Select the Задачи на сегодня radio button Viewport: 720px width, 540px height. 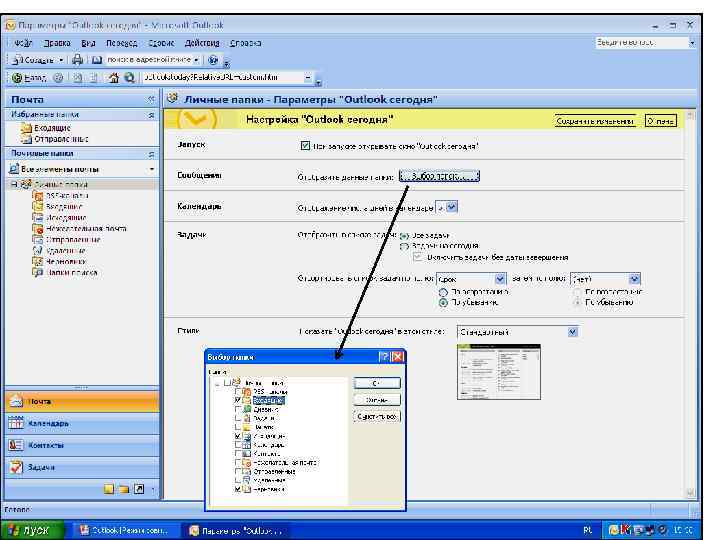[x=404, y=247]
